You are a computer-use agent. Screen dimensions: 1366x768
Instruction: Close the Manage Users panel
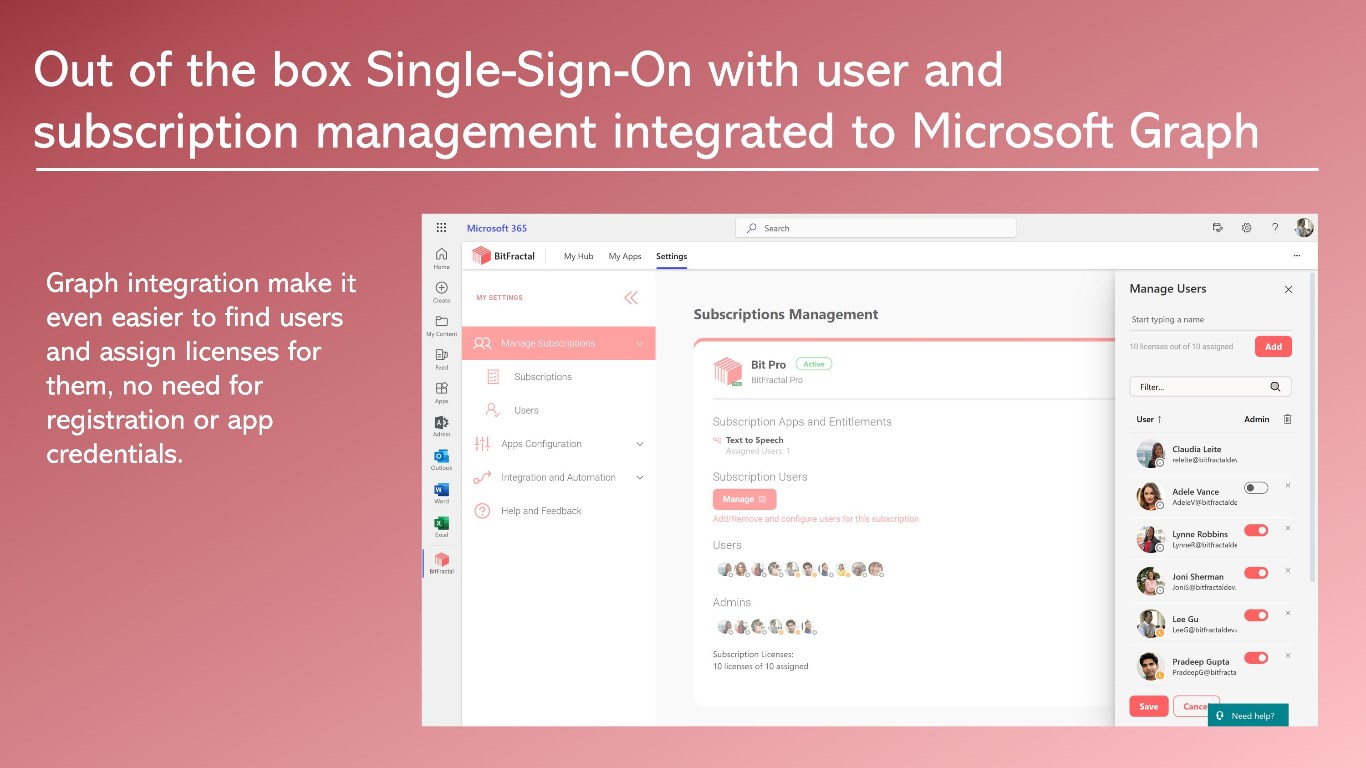1288,289
